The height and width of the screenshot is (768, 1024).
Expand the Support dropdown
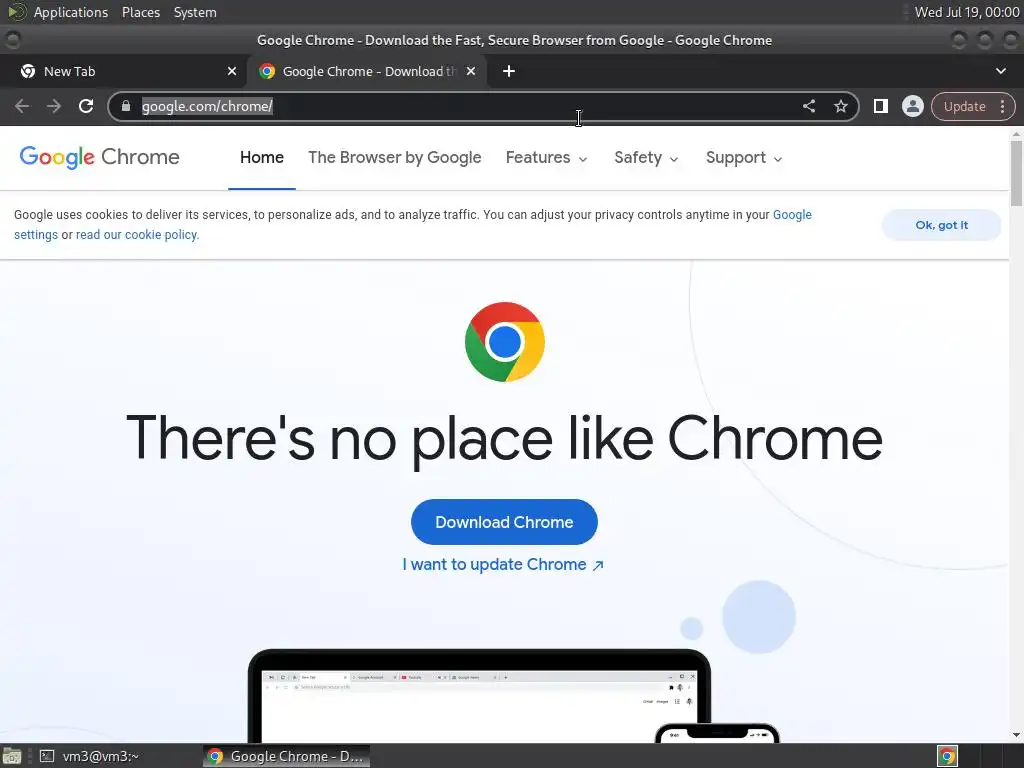point(744,157)
